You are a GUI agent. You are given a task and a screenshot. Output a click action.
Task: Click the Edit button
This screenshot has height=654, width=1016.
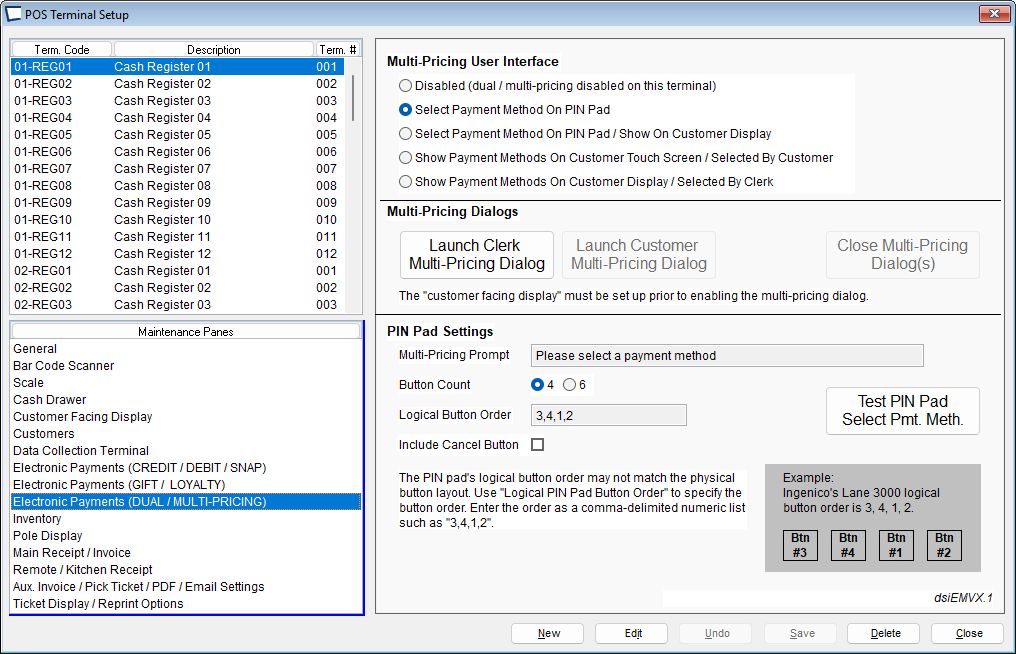tap(632, 633)
